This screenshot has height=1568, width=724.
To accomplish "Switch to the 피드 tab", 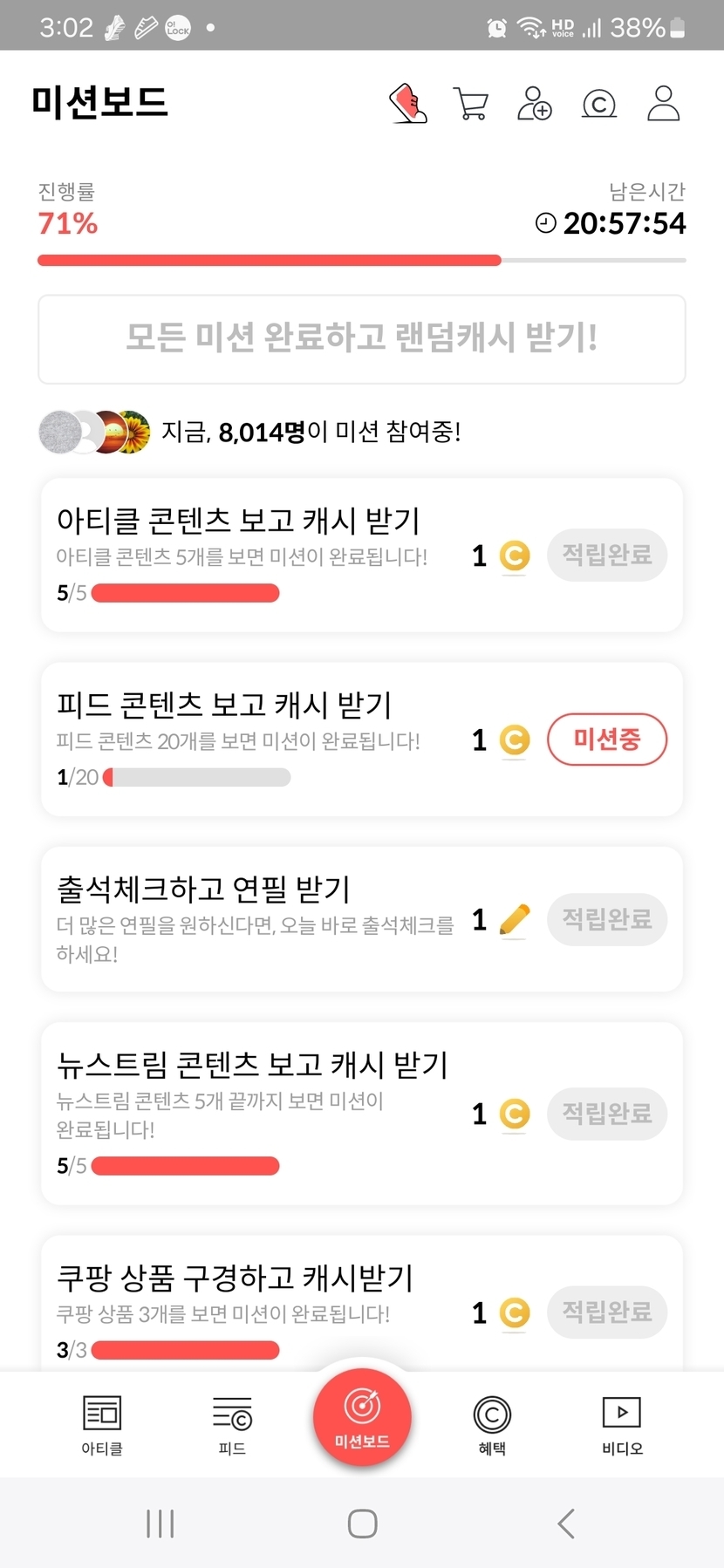I will point(232,1425).
